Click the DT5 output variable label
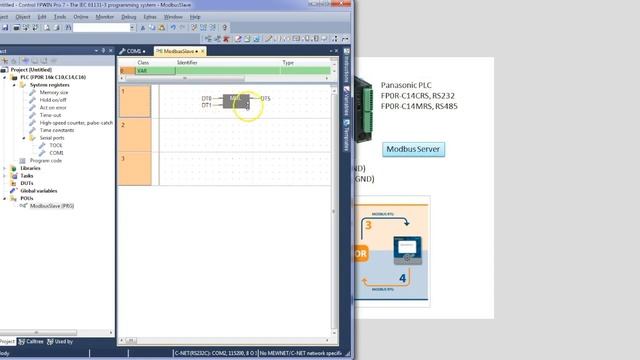The width and height of the screenshot is (640, 360). [x=265, y=98]
